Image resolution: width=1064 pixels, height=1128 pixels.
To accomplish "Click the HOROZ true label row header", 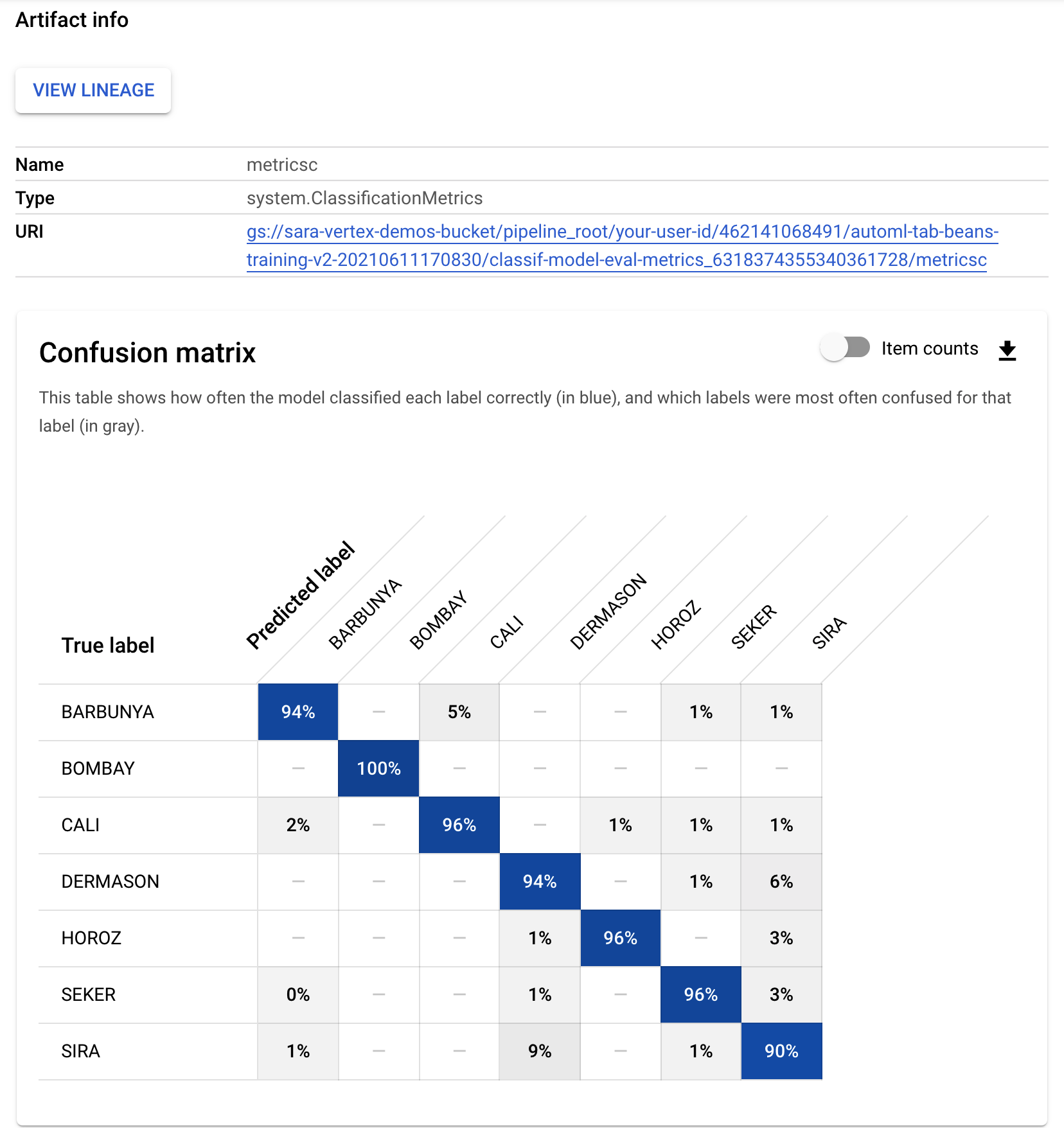I will [91, 938].
